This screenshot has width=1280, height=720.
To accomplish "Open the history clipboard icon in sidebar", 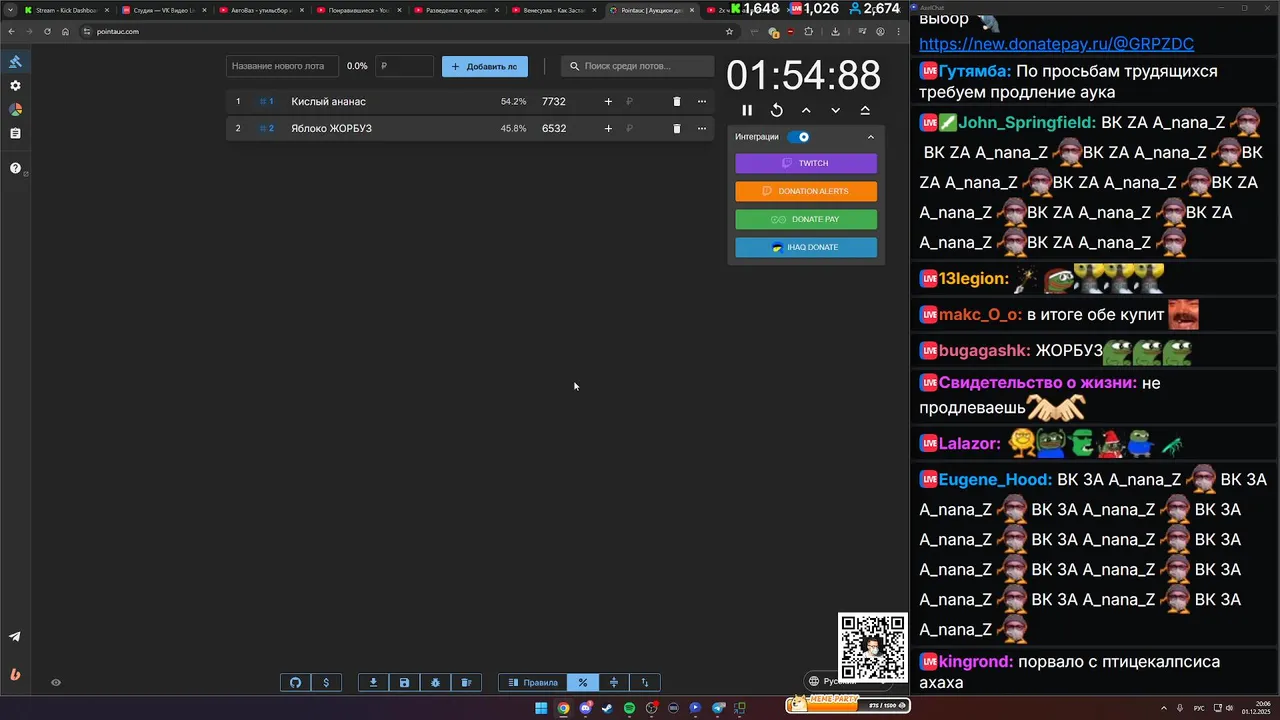I will [15, 133].
